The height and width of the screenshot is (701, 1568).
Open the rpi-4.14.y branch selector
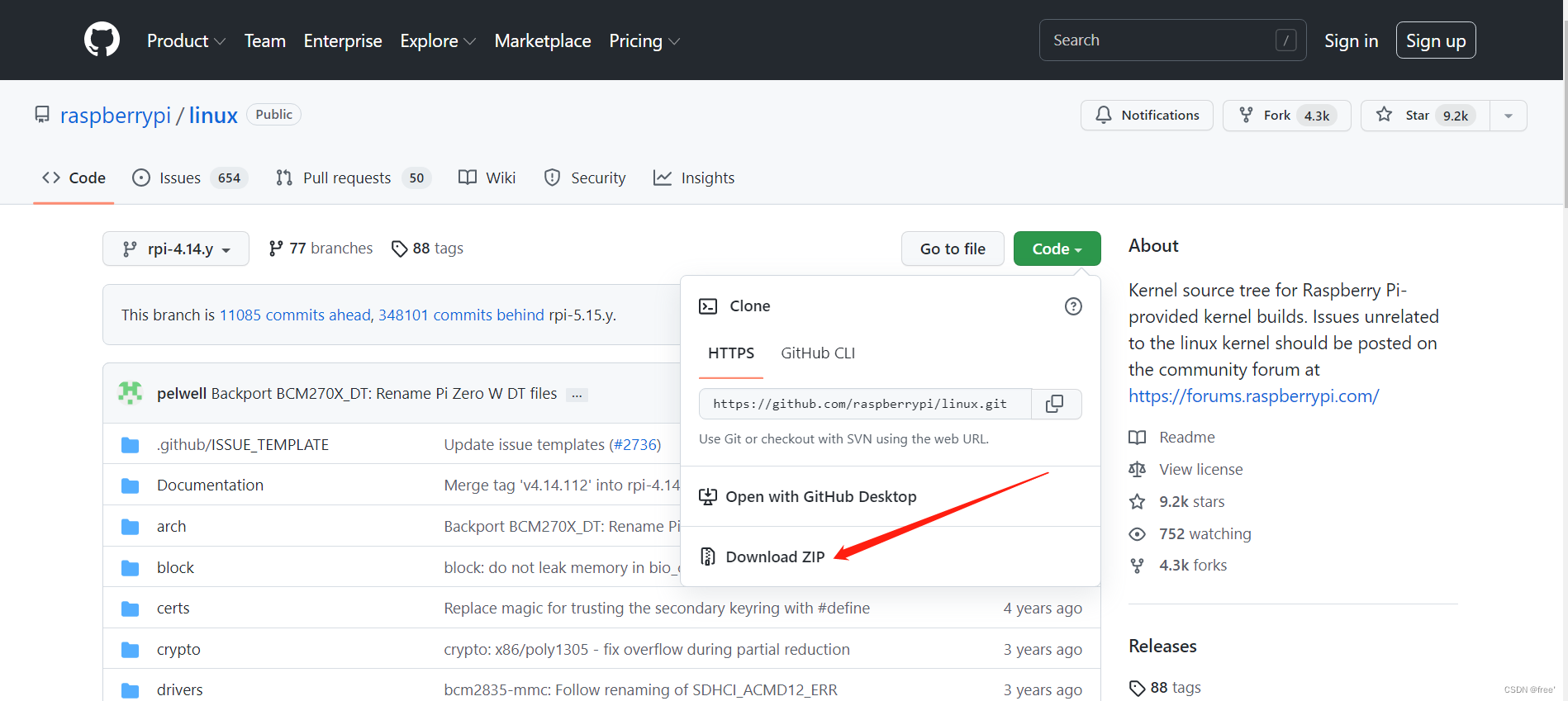point(176,249)
